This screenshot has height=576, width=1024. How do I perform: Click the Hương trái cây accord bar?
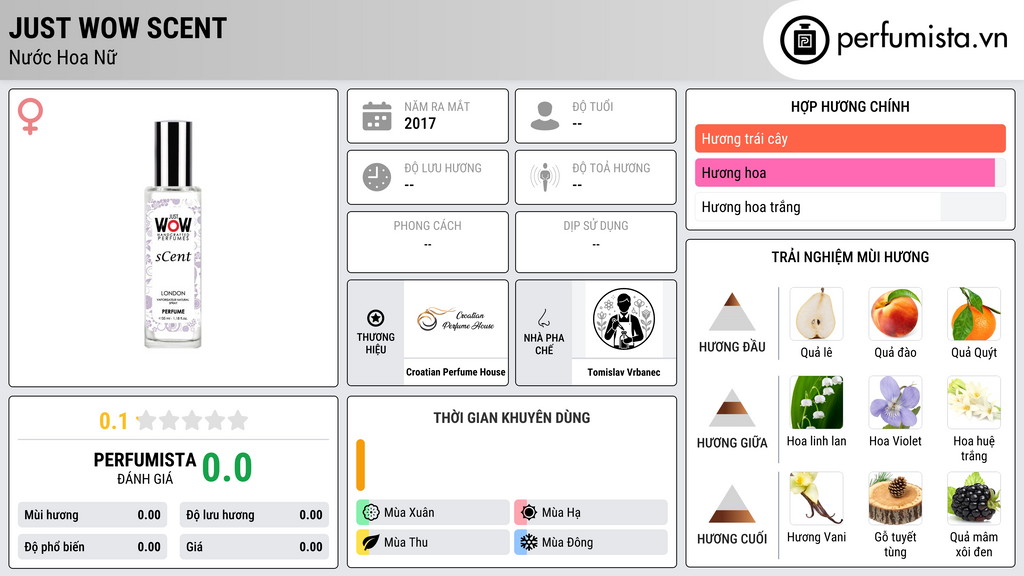point(850,138)
